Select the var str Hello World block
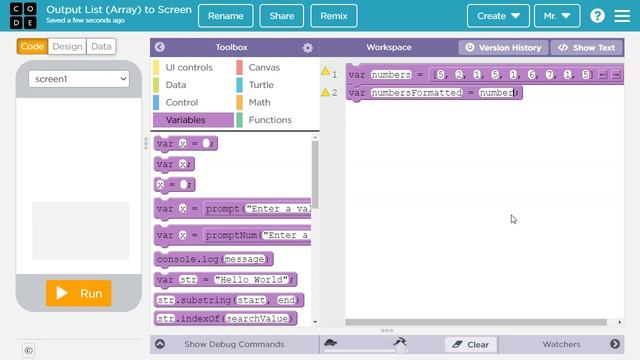The image size is (640, 360). (x=226, y=280)
